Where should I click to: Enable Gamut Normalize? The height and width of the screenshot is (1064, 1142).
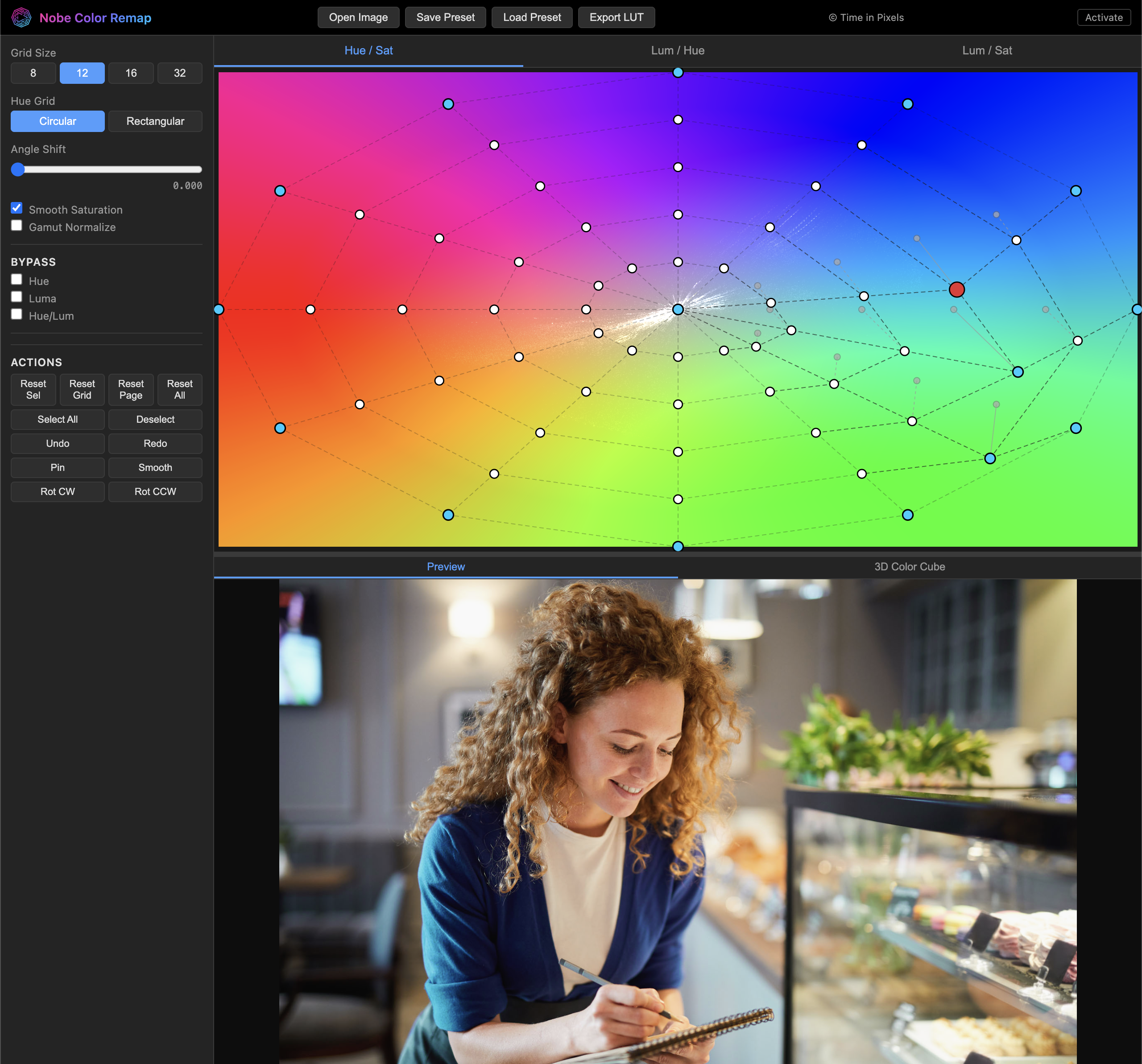[16, 225]
